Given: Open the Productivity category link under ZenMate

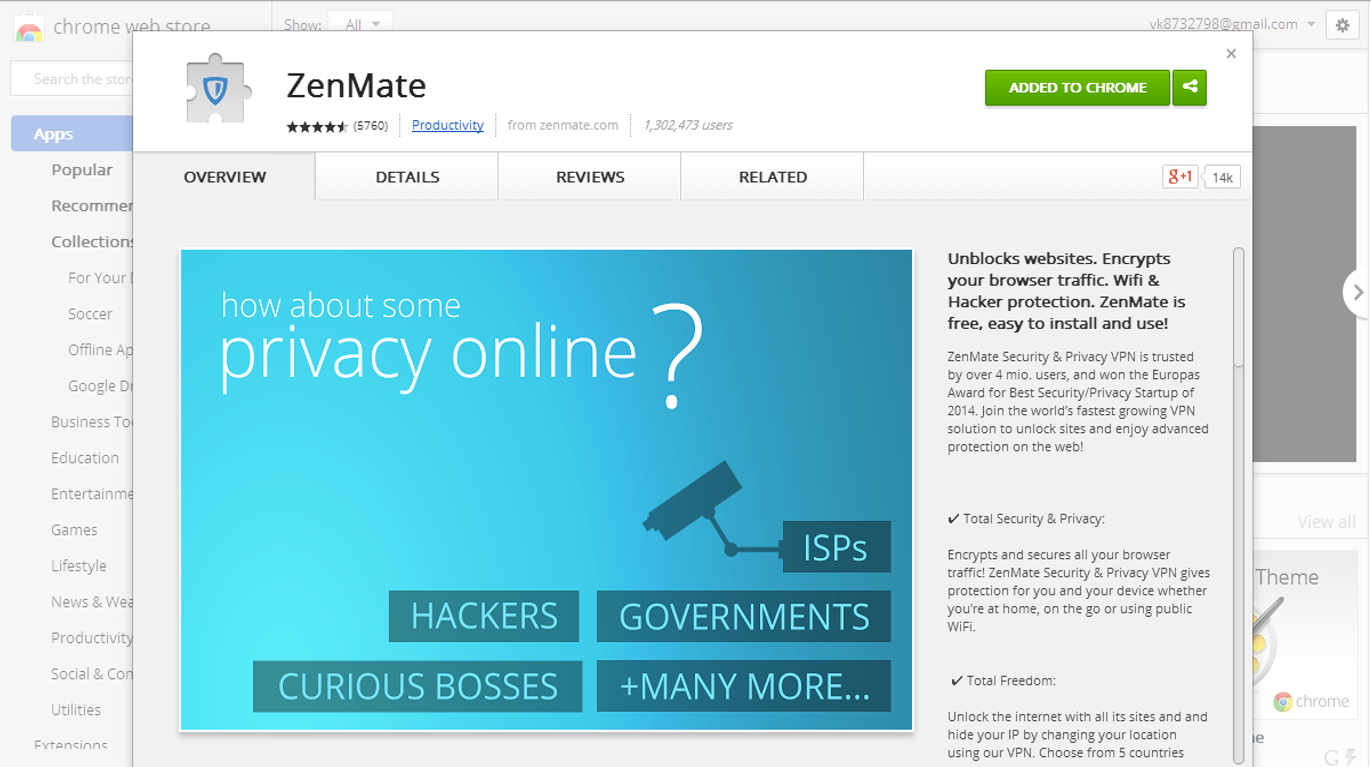Looking at the screenshot, I should pos(447,125).
